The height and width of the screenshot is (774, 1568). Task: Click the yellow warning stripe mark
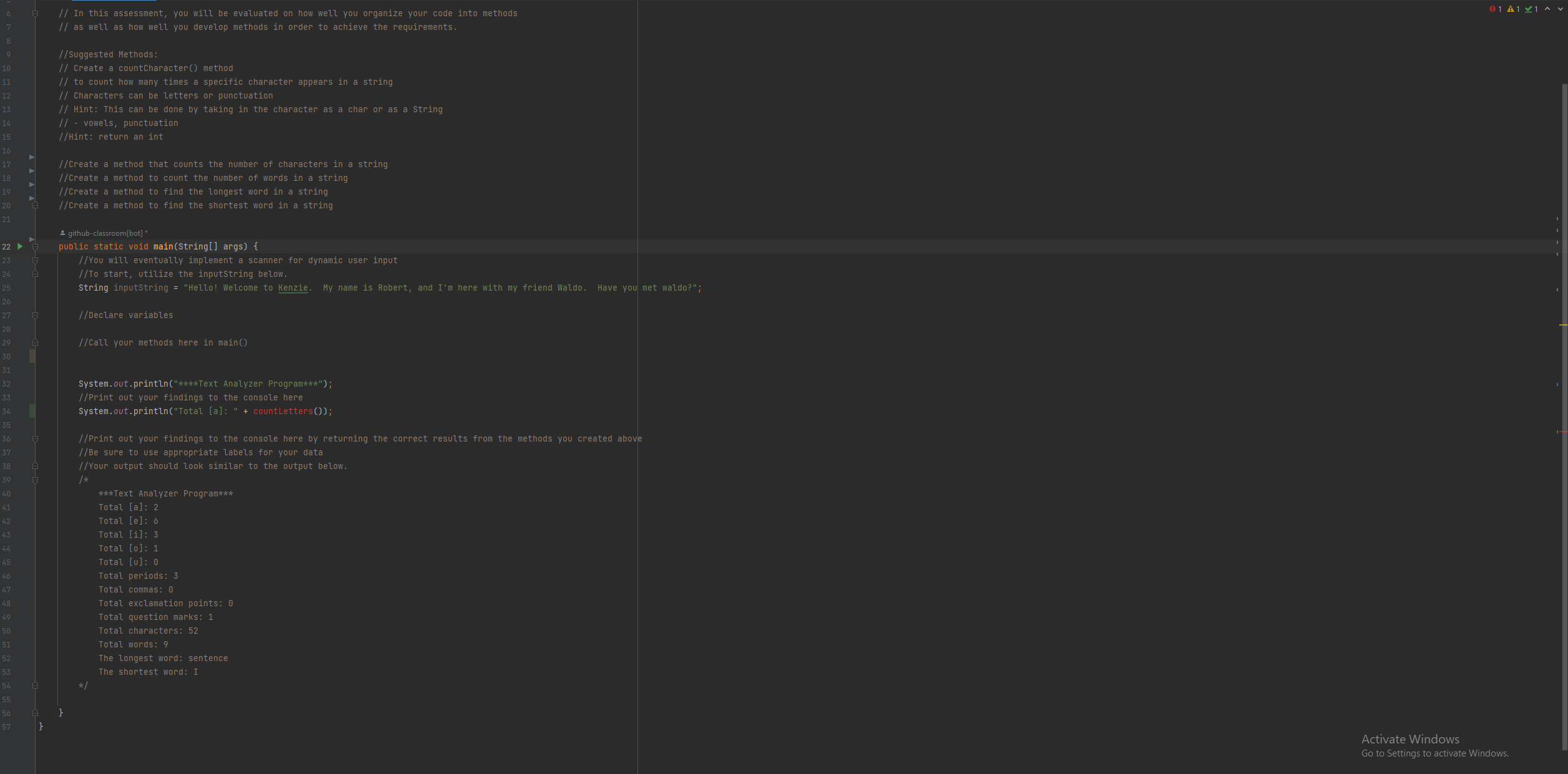click(1563, 325)
